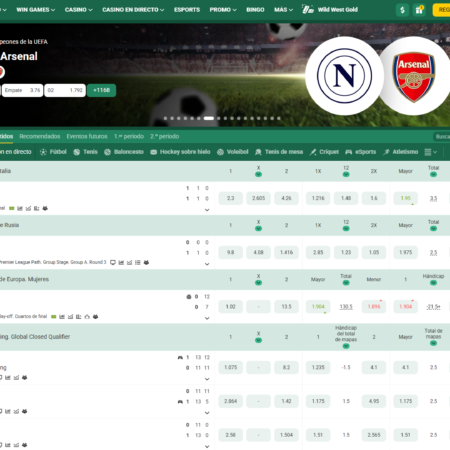
Task: Select the Empate 3.76 odds button
Action: (22, 90)
